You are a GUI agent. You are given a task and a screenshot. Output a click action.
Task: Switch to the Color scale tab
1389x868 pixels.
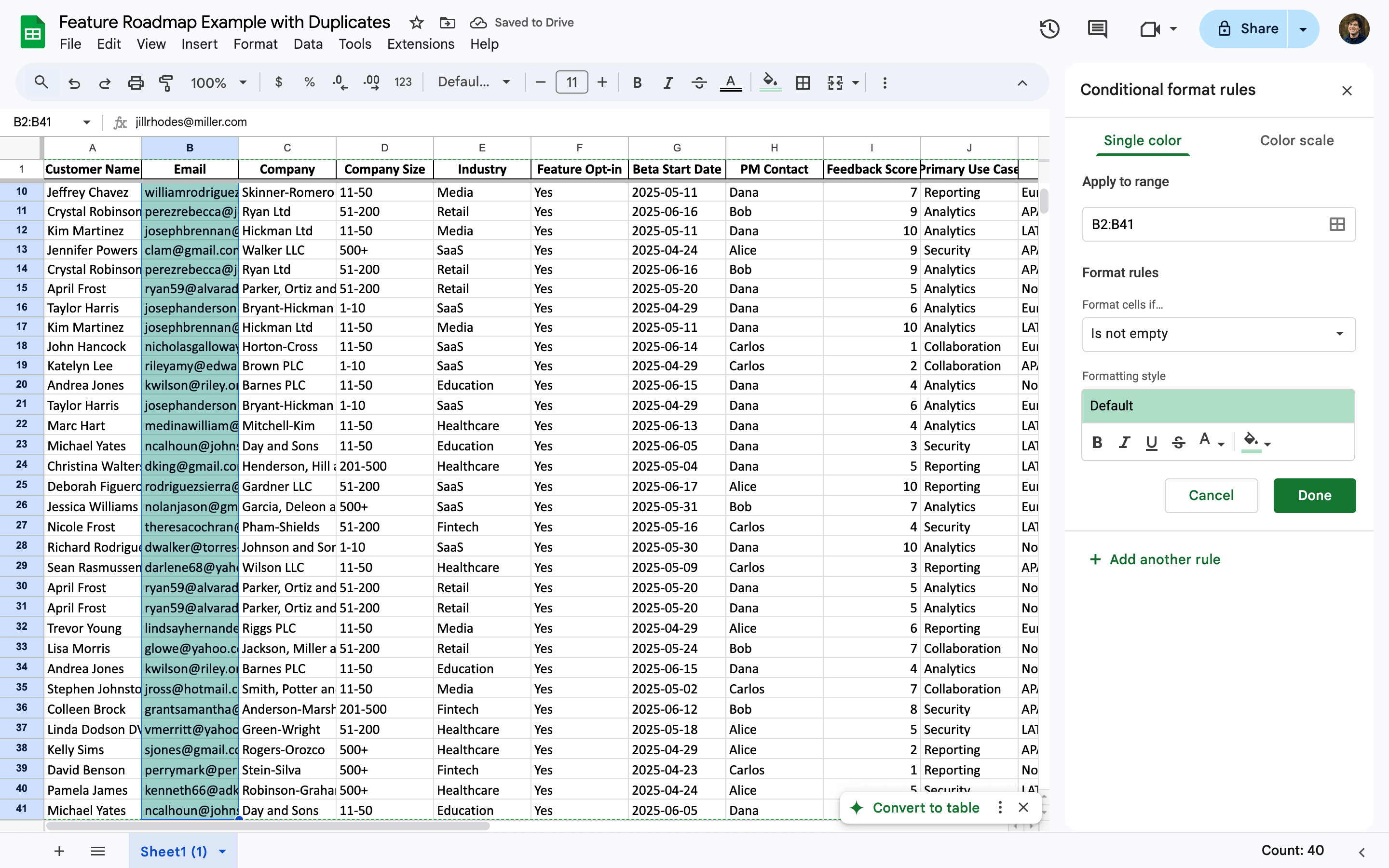pos(1296,140)
